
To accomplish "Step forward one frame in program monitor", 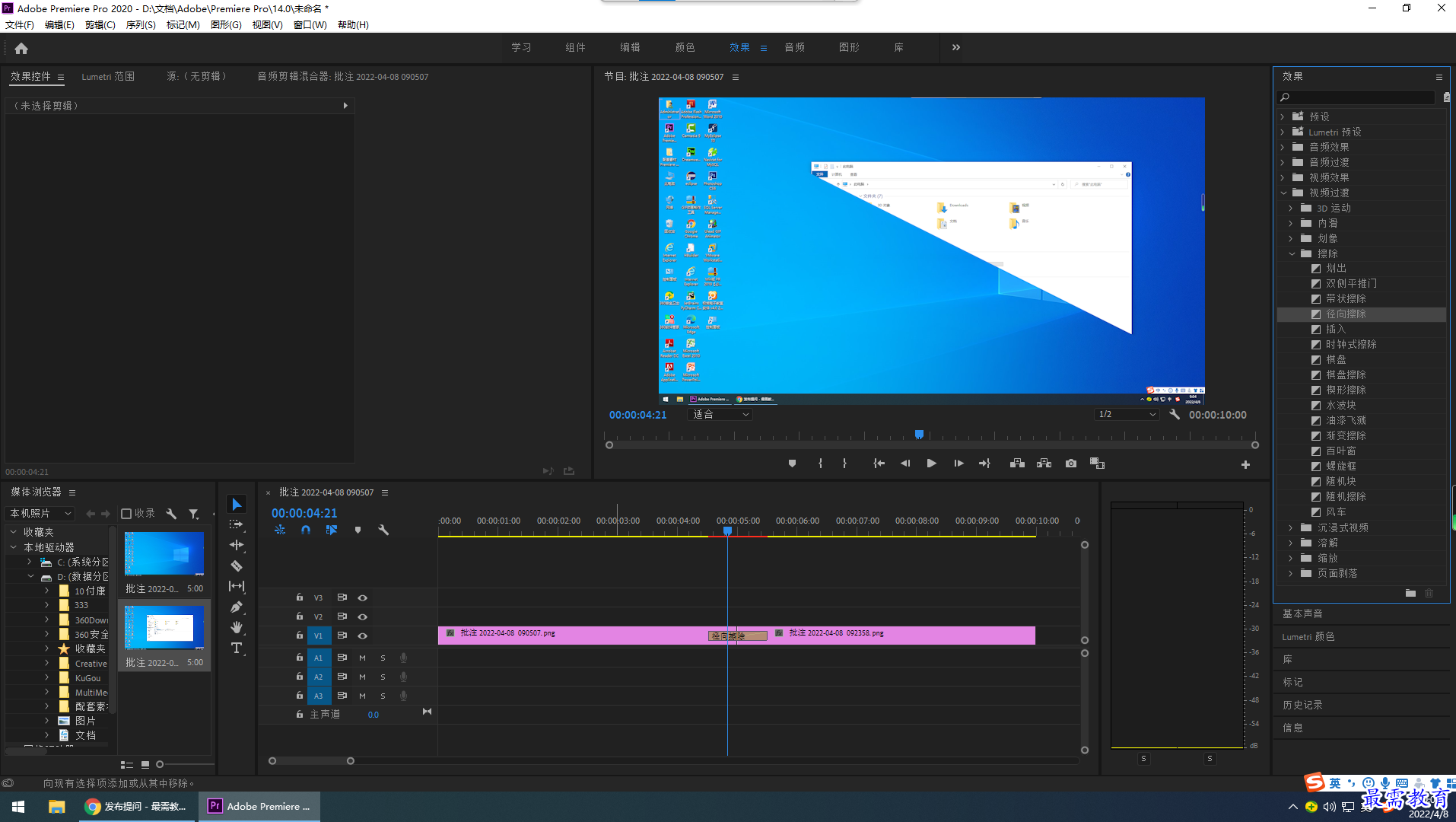I will [x=958, y=464].
